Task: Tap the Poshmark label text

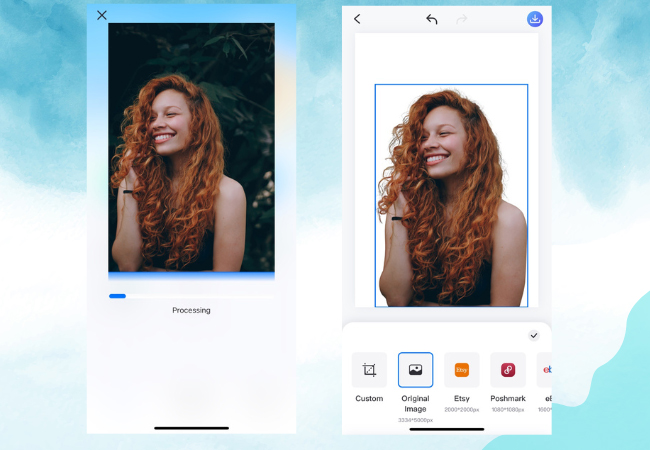Action: pyautogui.click(x=508, y=399)
